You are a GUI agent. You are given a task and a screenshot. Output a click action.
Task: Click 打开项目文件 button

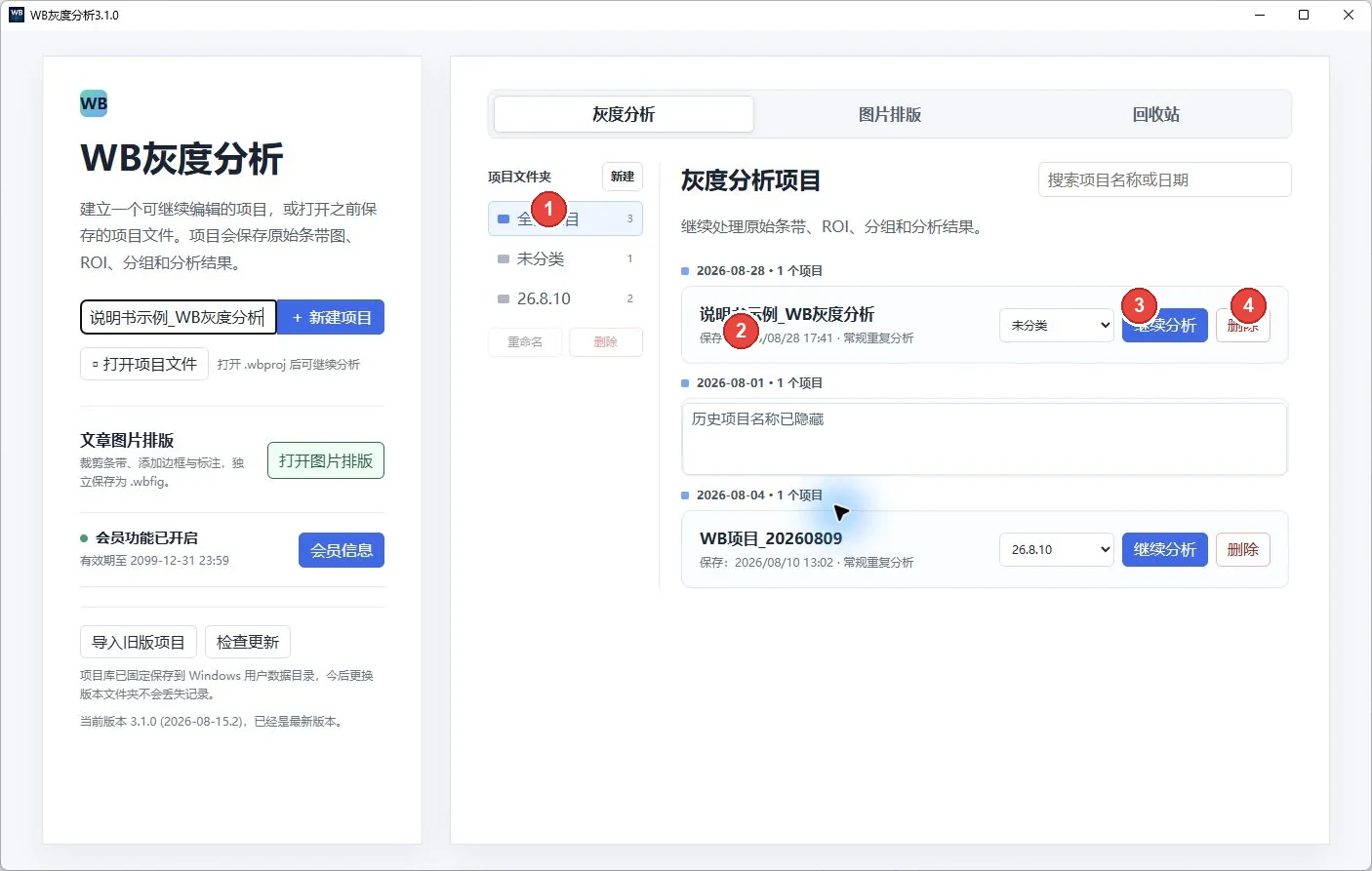[x=144, y=364]
